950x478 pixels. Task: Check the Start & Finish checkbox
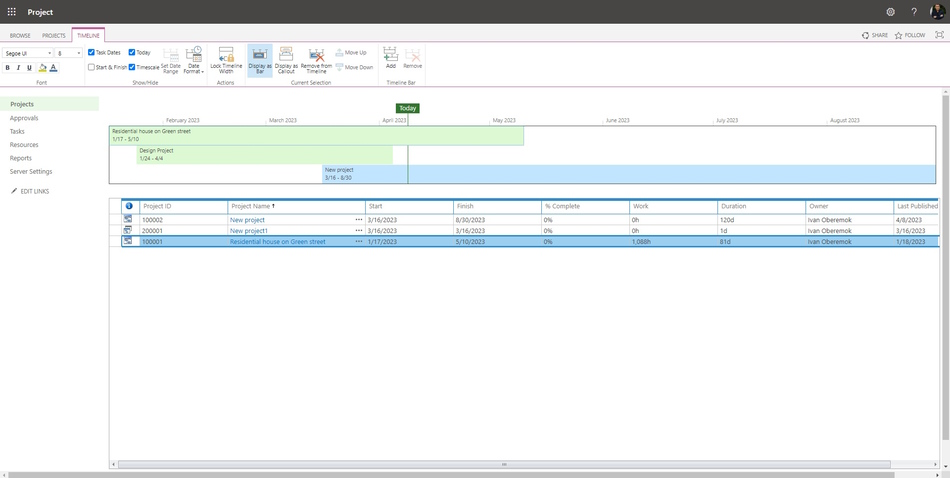pos(91,67)
